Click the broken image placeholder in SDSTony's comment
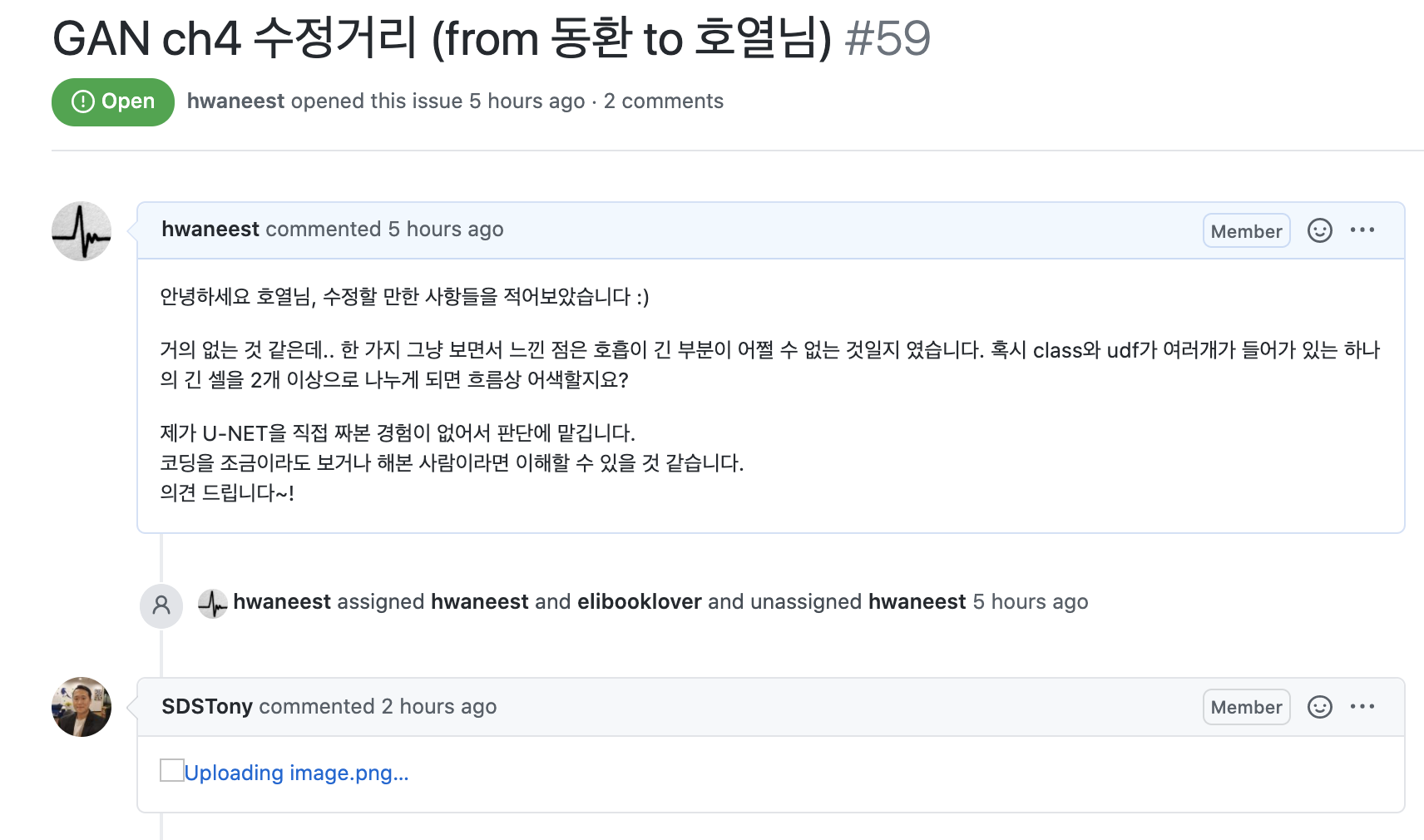Viewport: 1424px width, 840px height. coord(171,770)
